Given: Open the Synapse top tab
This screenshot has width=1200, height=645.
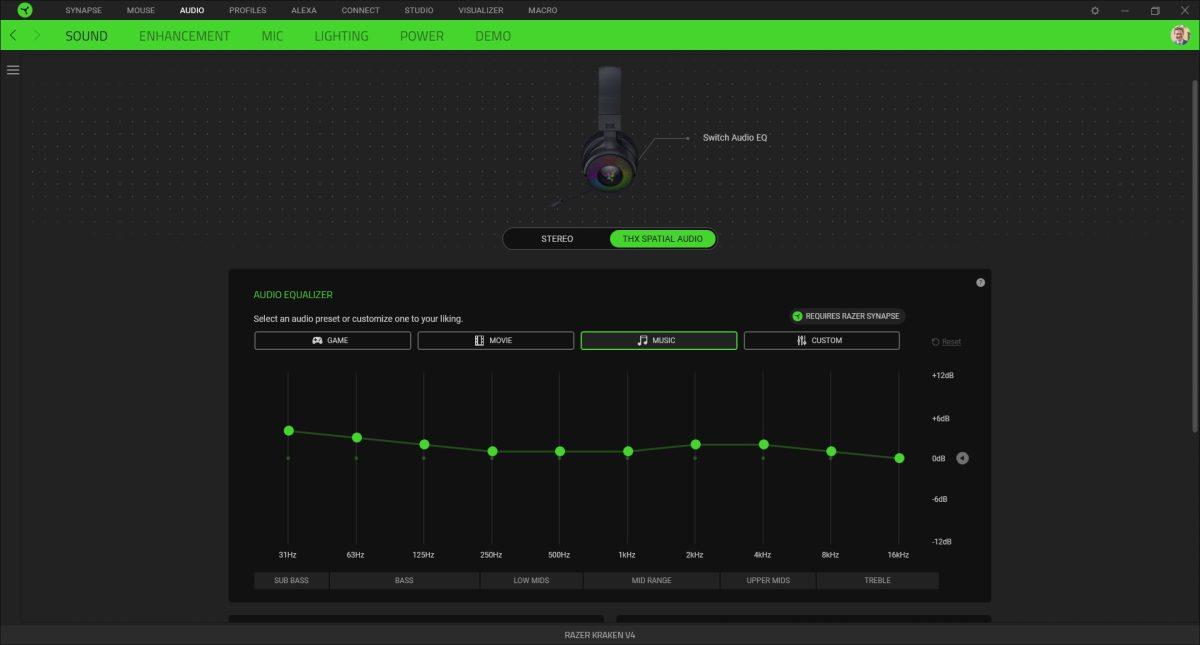Looking at the screenshot, I should point(83,10).
